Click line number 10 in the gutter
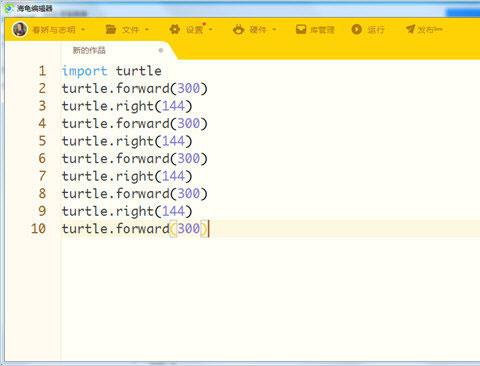The image size is (480, 366). [x=38, y=229]
